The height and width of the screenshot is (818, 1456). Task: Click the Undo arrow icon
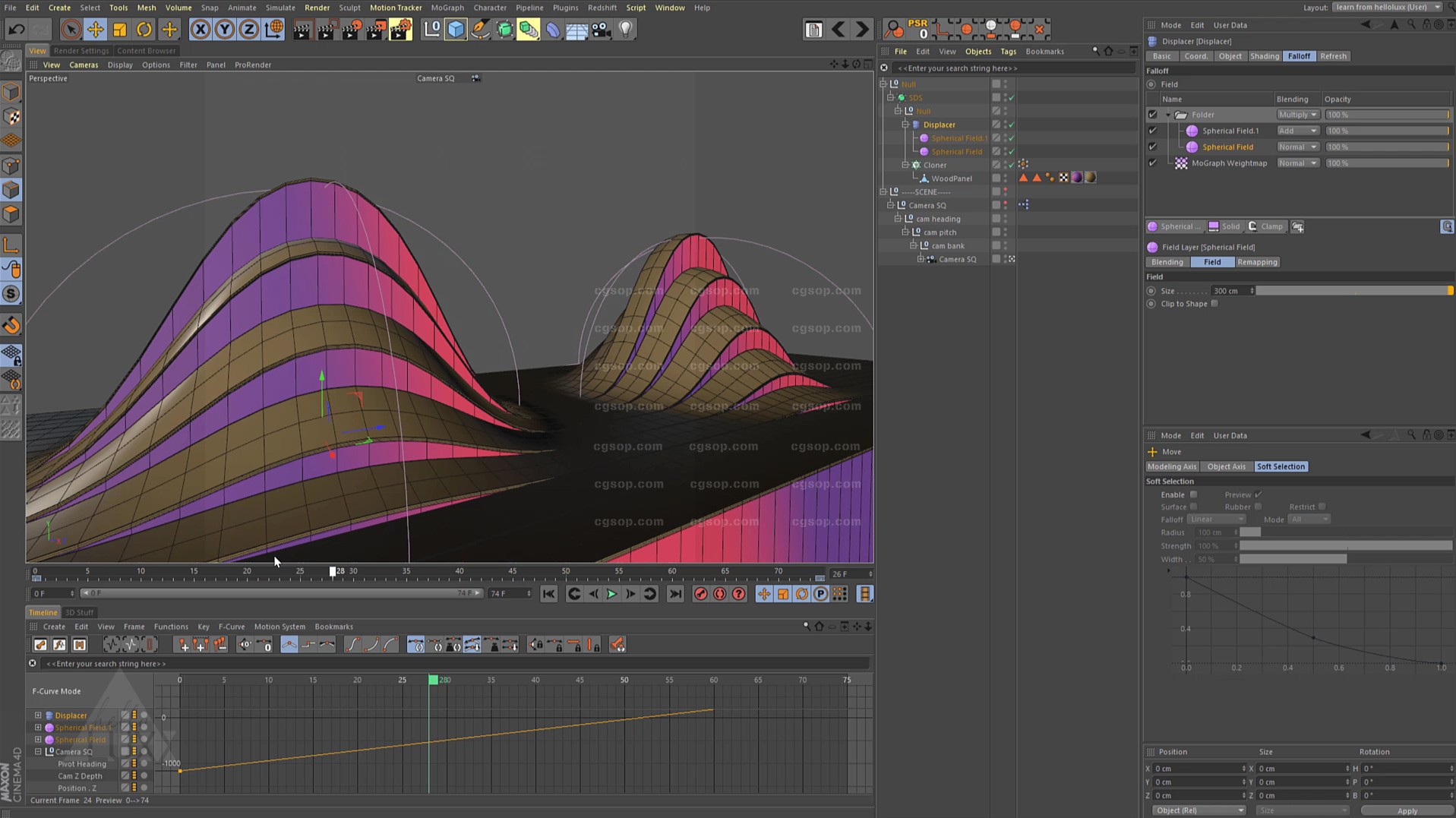coord(17,30)
